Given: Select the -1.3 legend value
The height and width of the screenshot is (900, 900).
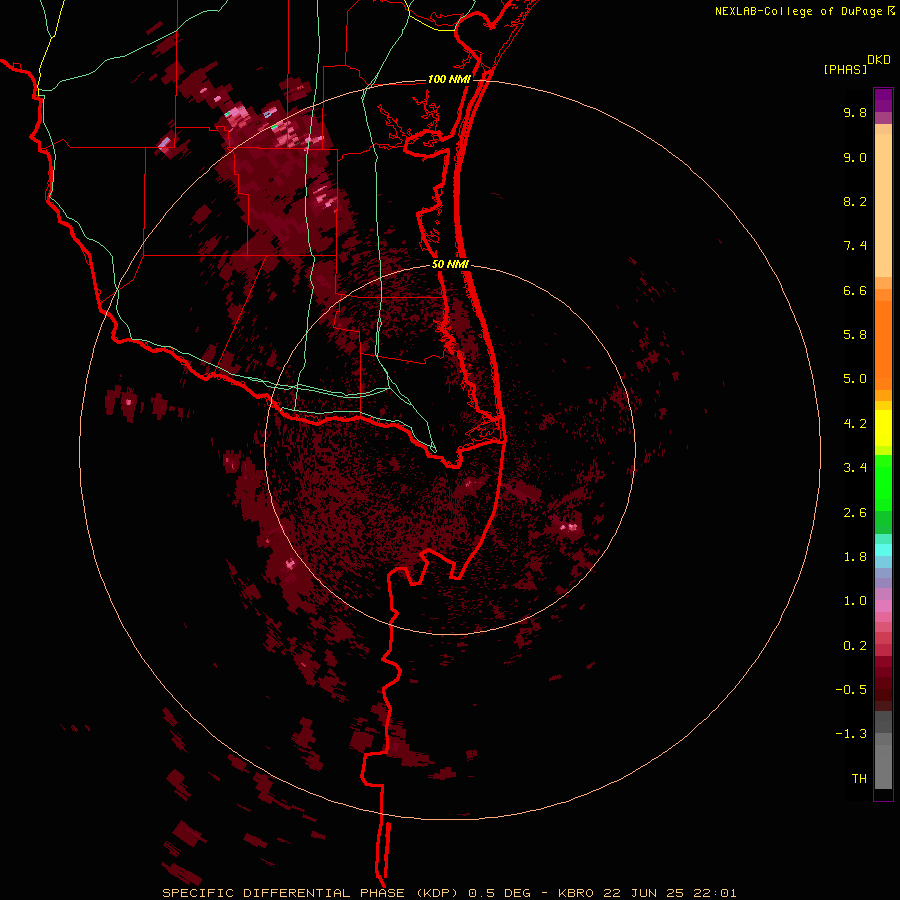Looking at the screenshot, I should click(x=851, y=734).
